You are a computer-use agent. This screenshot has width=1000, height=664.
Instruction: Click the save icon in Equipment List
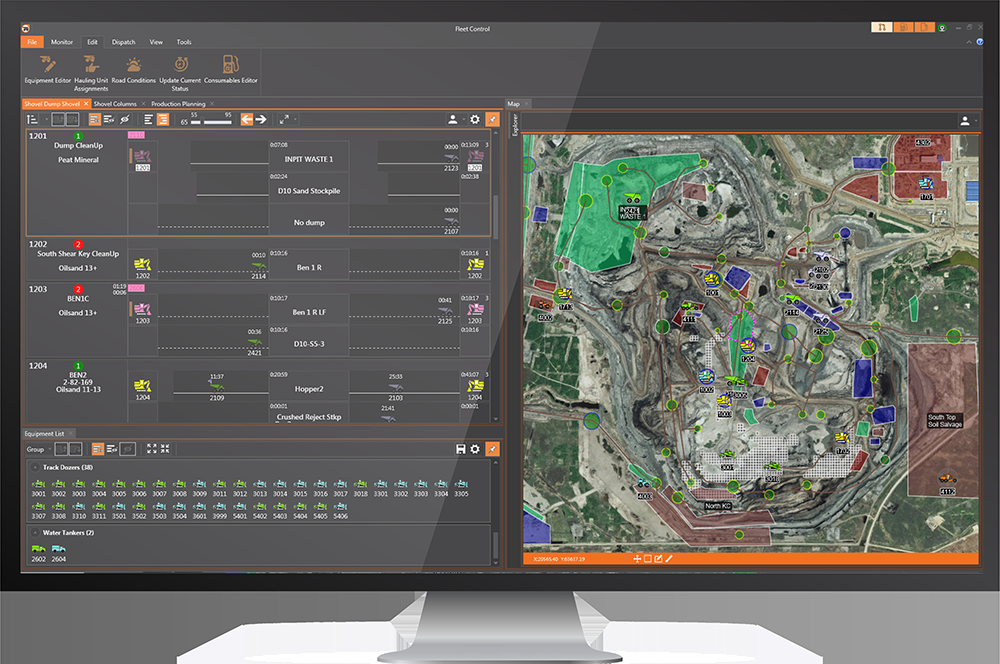(460, 450)
